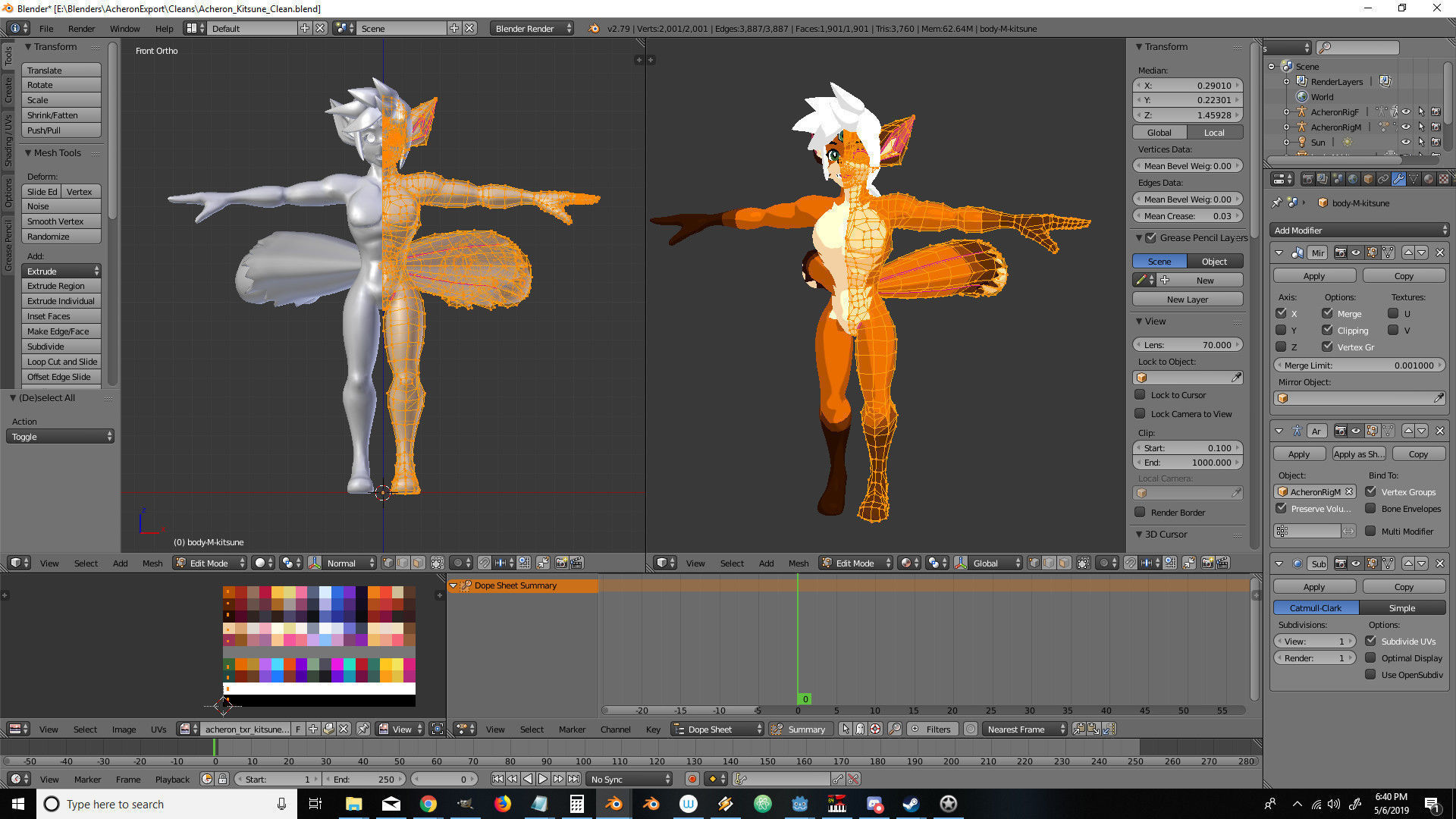This screenshot has width=1456, height=819.
Task: Open the Mesh menu in left viewport header
Action: (x=152, y=563)
